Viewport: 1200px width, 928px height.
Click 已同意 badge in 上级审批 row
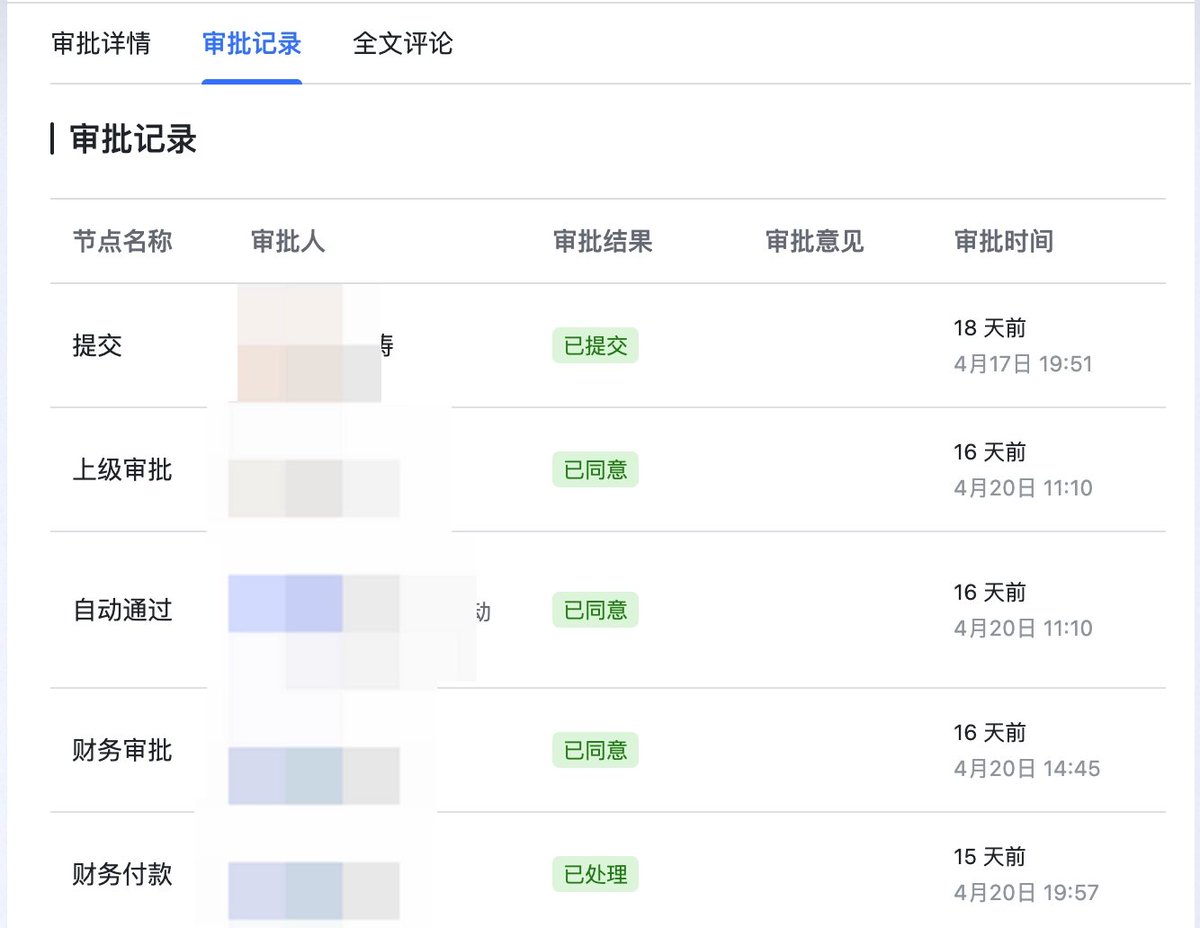click(x=595, y=470)
